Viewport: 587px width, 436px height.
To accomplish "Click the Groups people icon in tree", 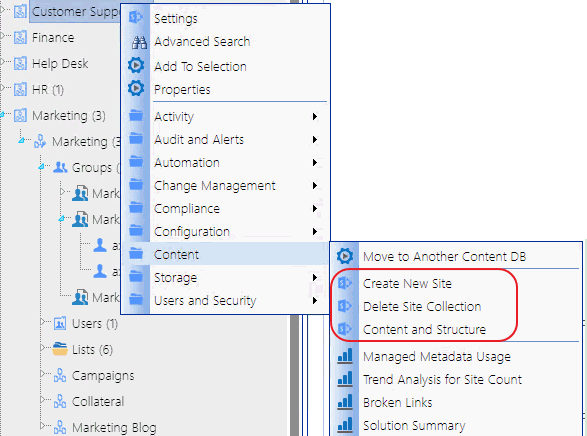I will click(60, 167).
